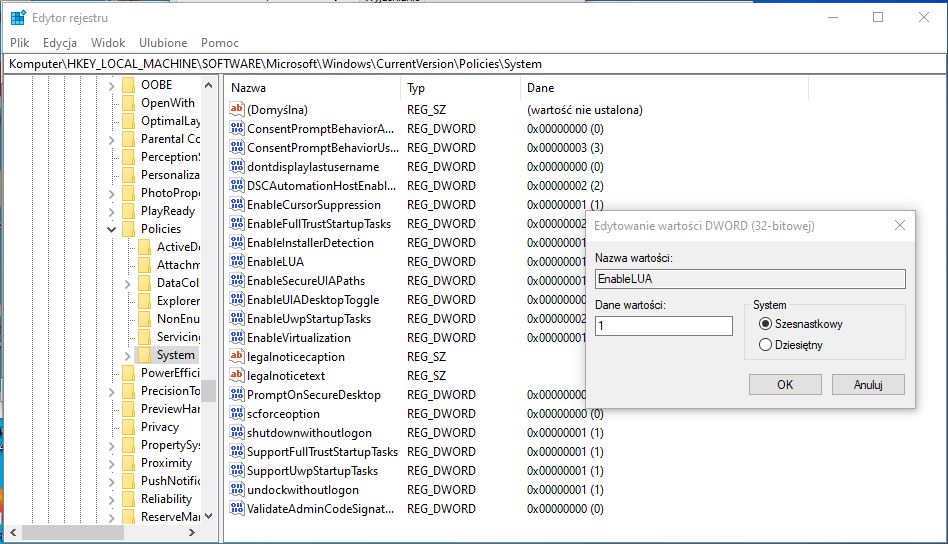The height and width of the screenshot is (544, 948).
Task: Click the tree scroll down arrow
Action: [209, 516]
